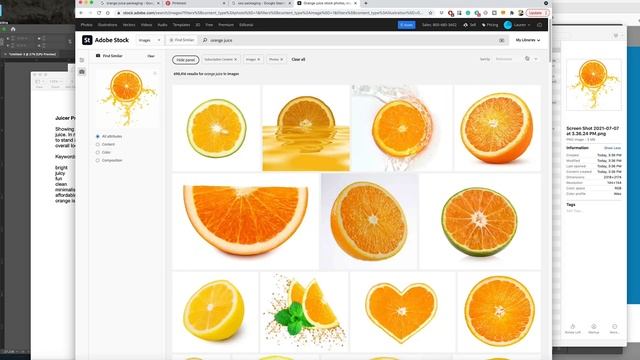Open the Lauren account menu
The image size is (640, 360).
[517, 25]
